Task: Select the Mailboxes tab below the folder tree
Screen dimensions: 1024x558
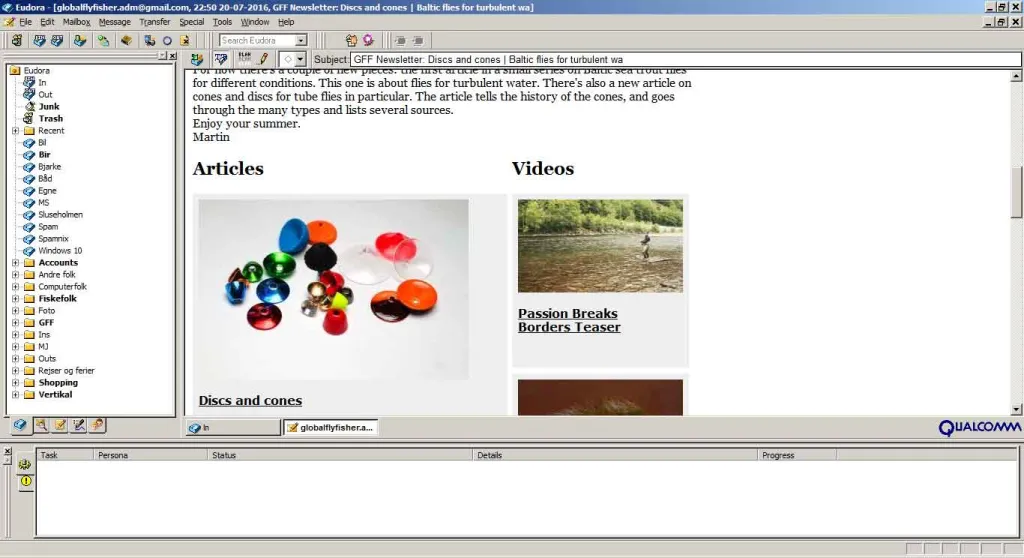Action: [20, 425]
